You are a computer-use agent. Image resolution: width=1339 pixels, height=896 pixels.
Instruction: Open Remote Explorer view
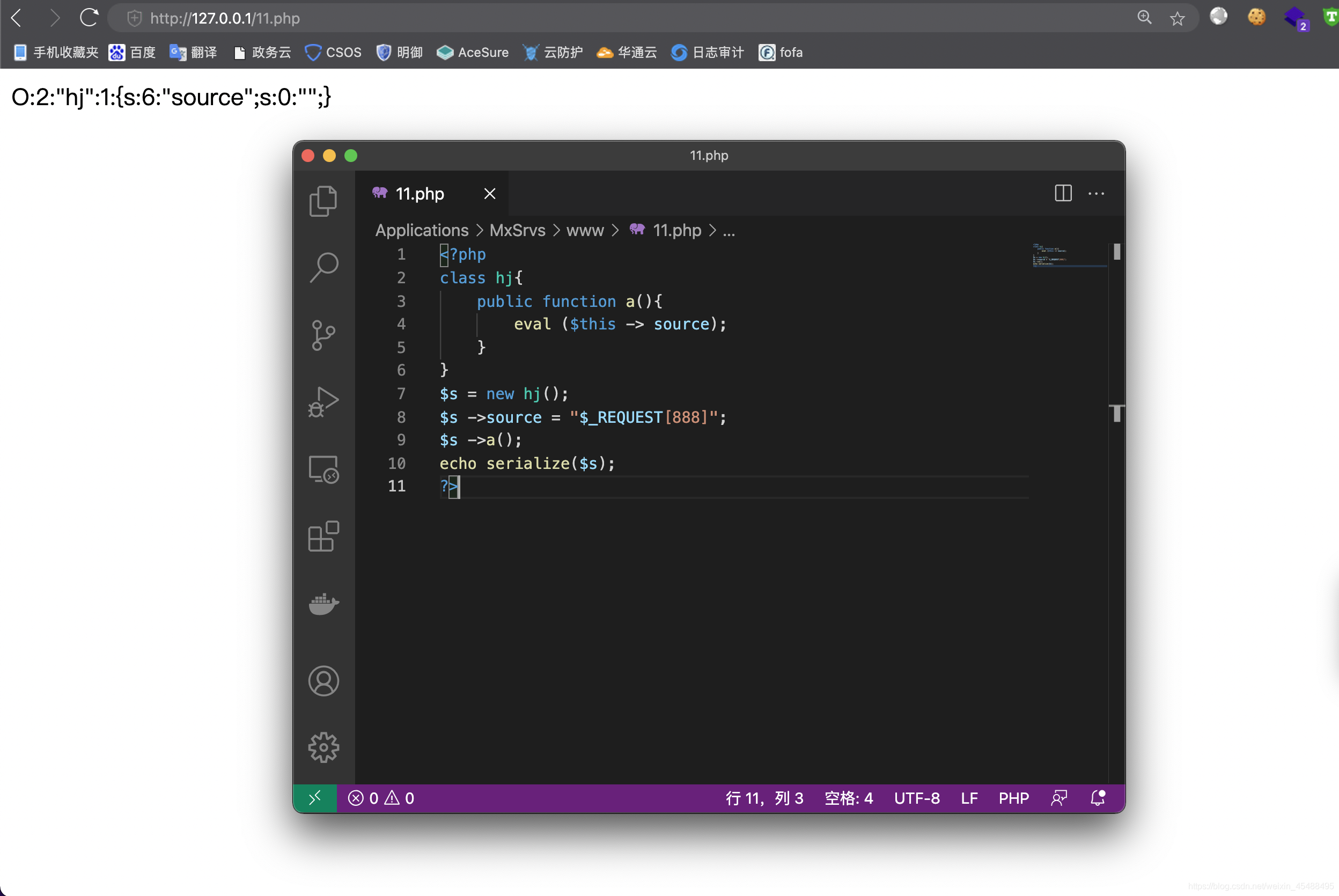324,469
